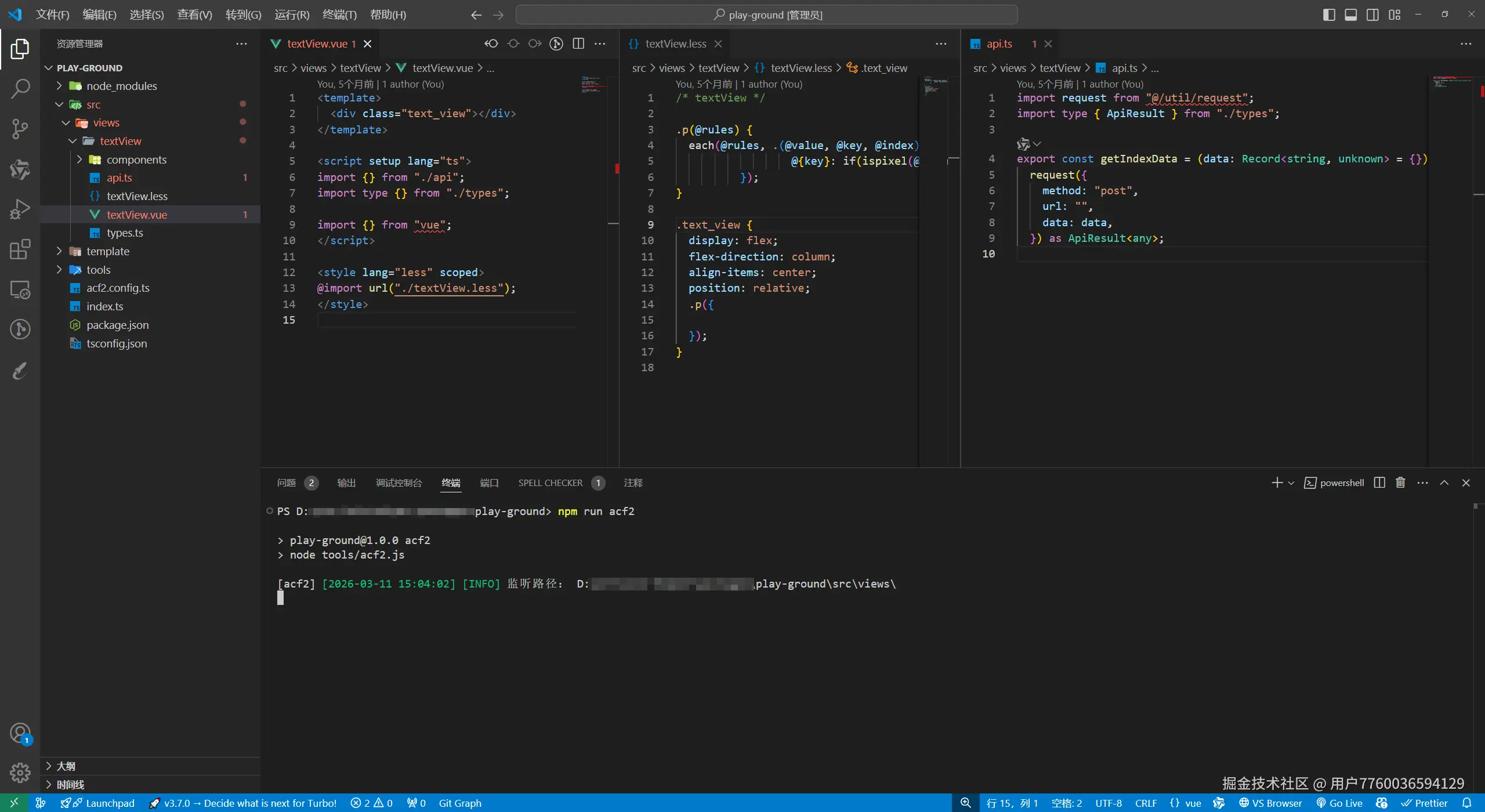
Task: Click Go Live in status bar
Action: coord(1339,803)
